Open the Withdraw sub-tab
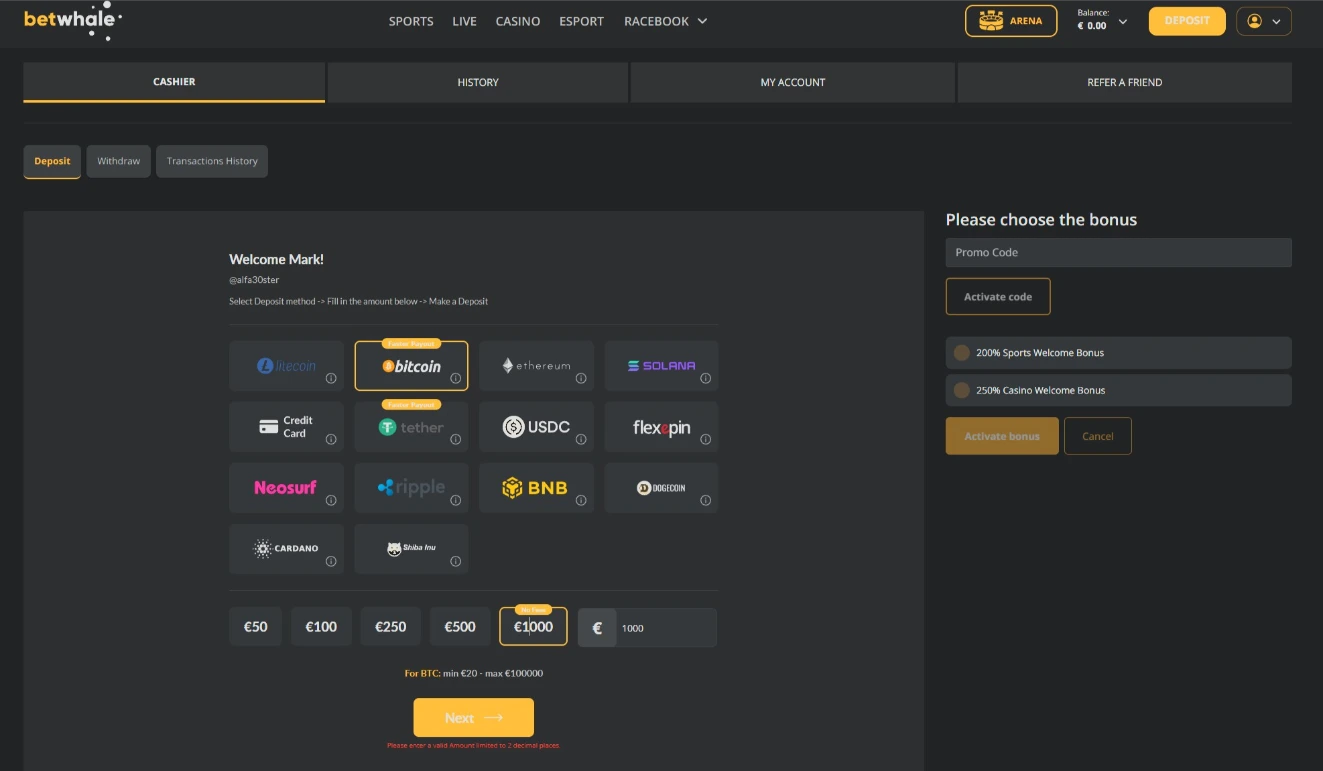The height and width of the screenshot is (771, 1323). click(118, 161)
